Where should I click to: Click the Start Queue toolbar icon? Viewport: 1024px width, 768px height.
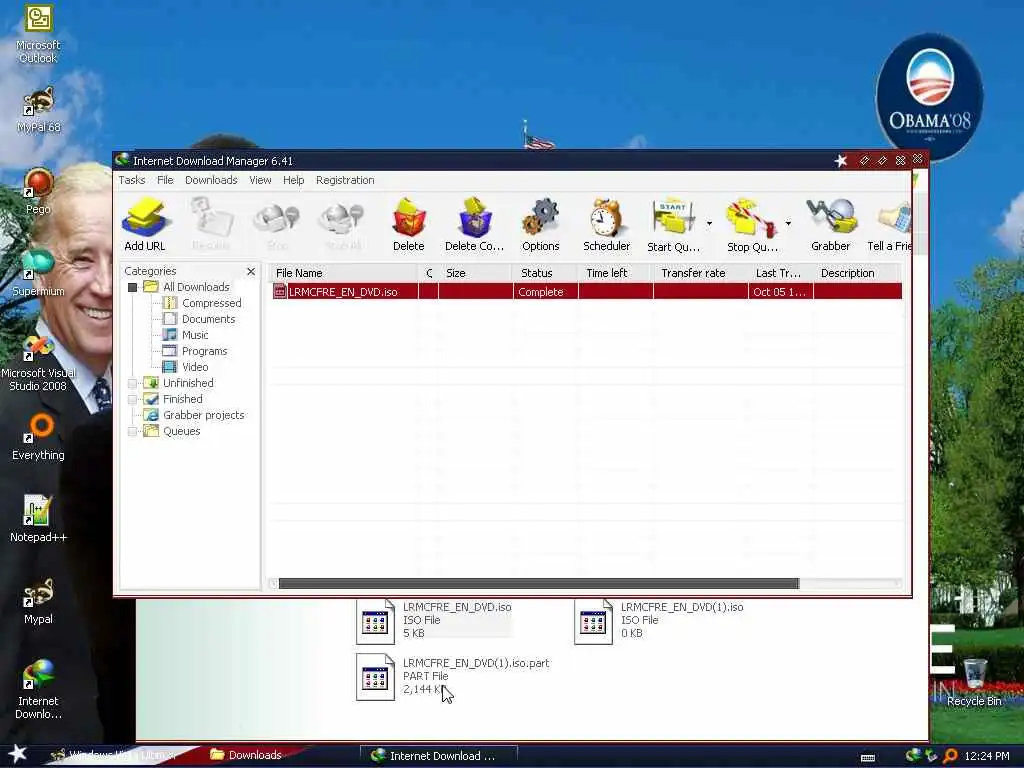click(673, 224)
